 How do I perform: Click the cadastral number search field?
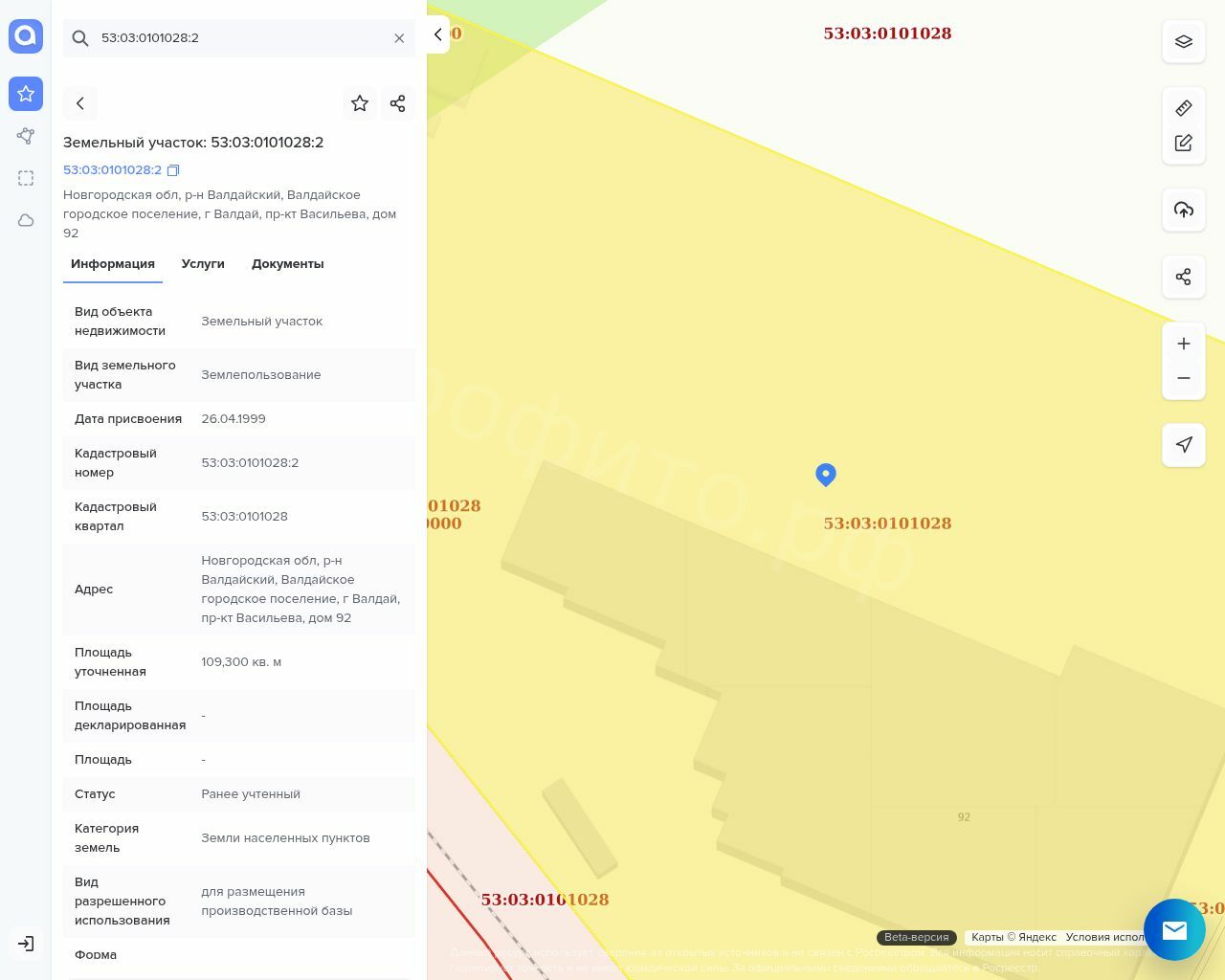point(239,38)
